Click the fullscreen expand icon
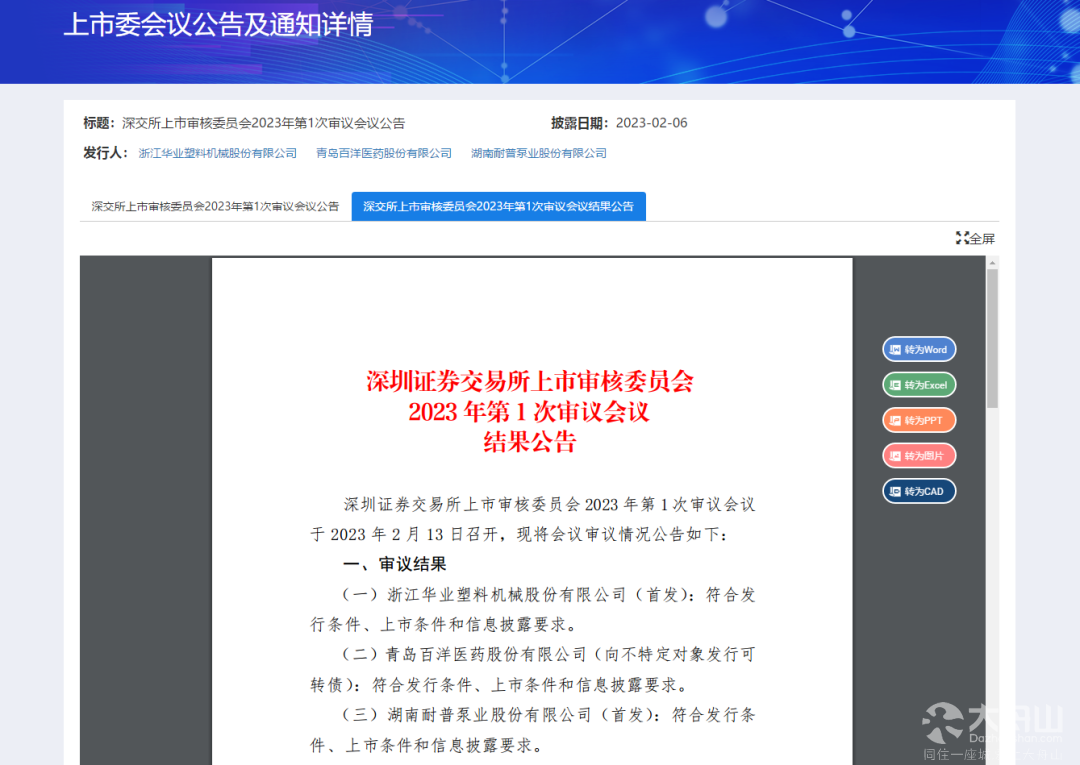This screenshot has width=1080, height=765. click(962, 238)
